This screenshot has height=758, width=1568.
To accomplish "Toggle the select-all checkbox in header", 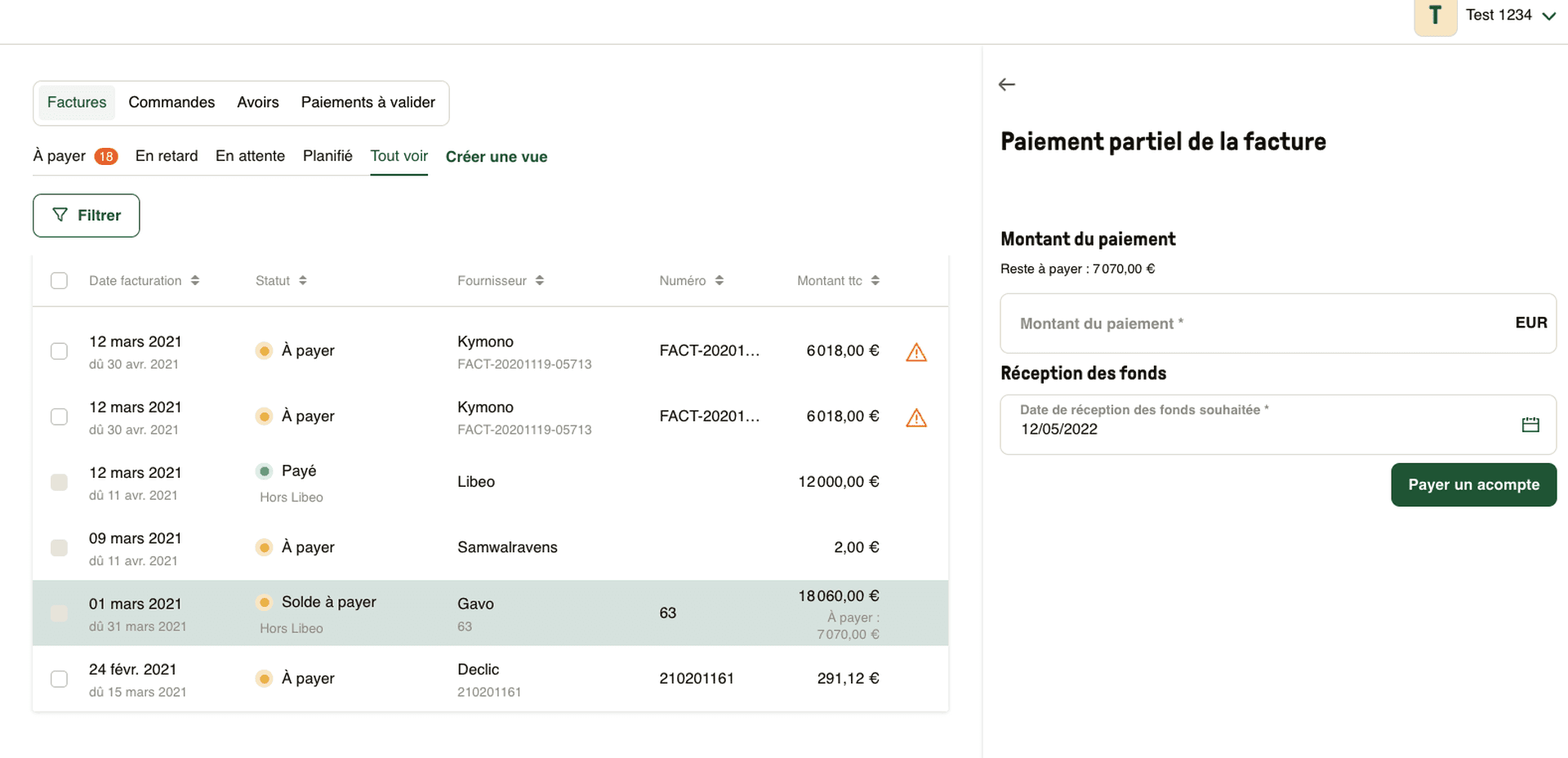I will [x=59, y=280].
